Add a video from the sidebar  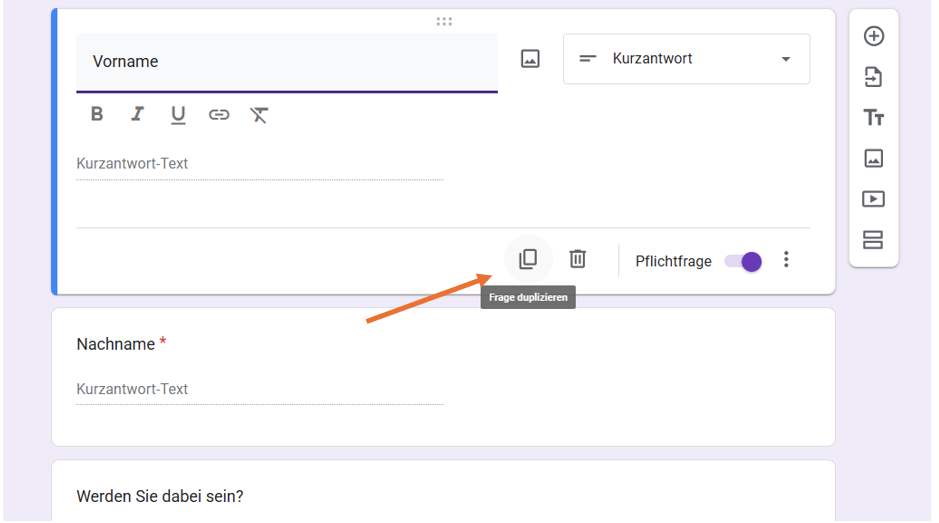(x=873, y=199)
